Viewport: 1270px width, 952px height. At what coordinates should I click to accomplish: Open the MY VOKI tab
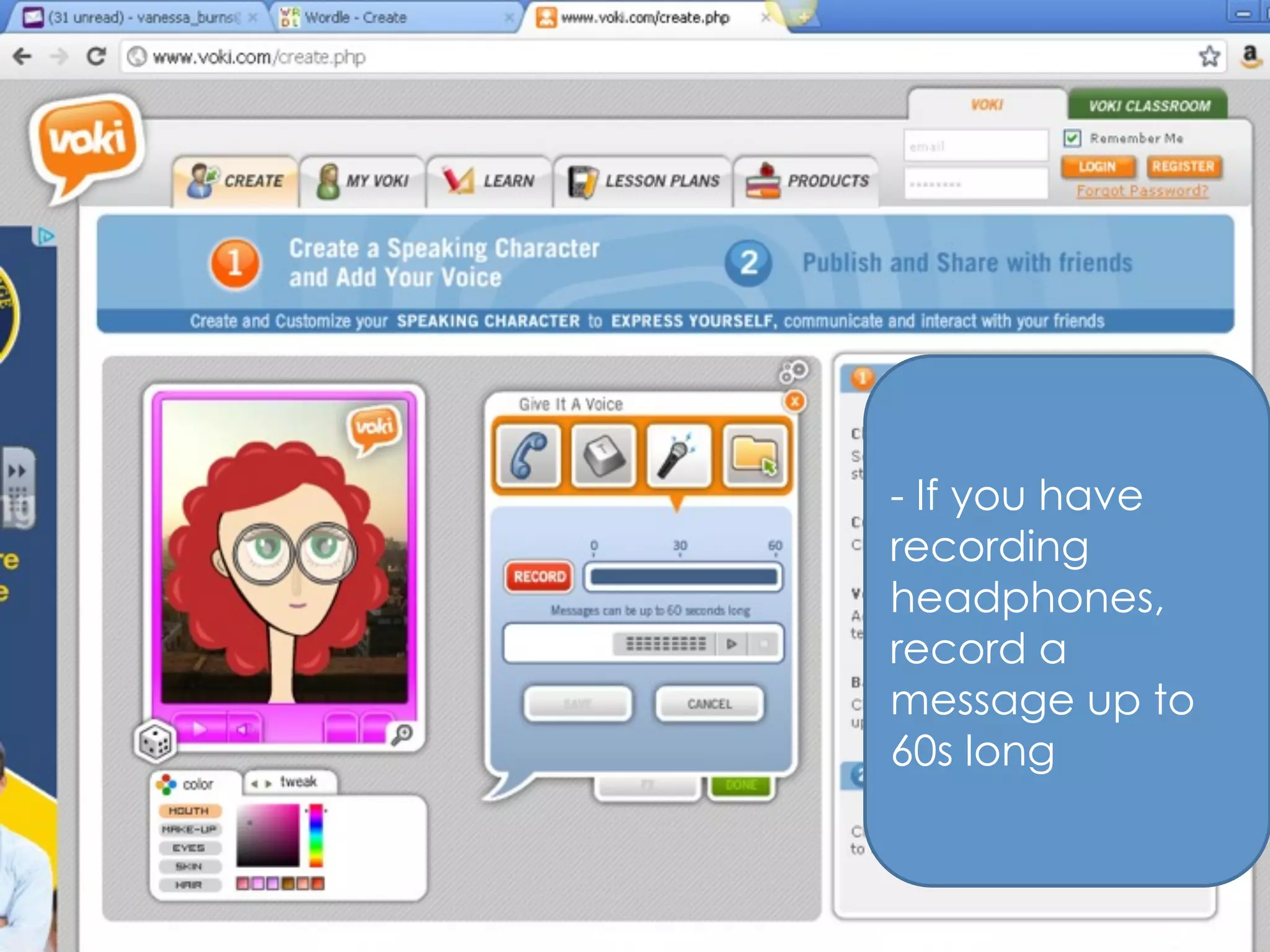tap(363, 181)
